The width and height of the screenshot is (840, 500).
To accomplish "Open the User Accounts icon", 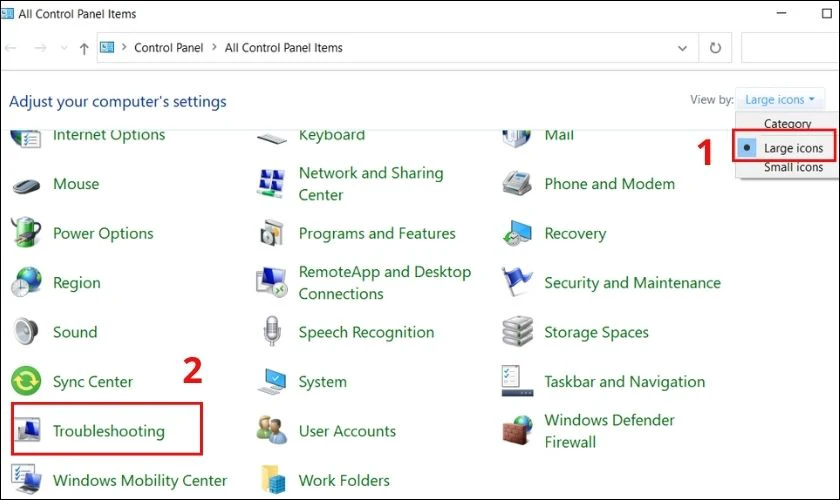I will pyautogui.click(x=272, y=430).
